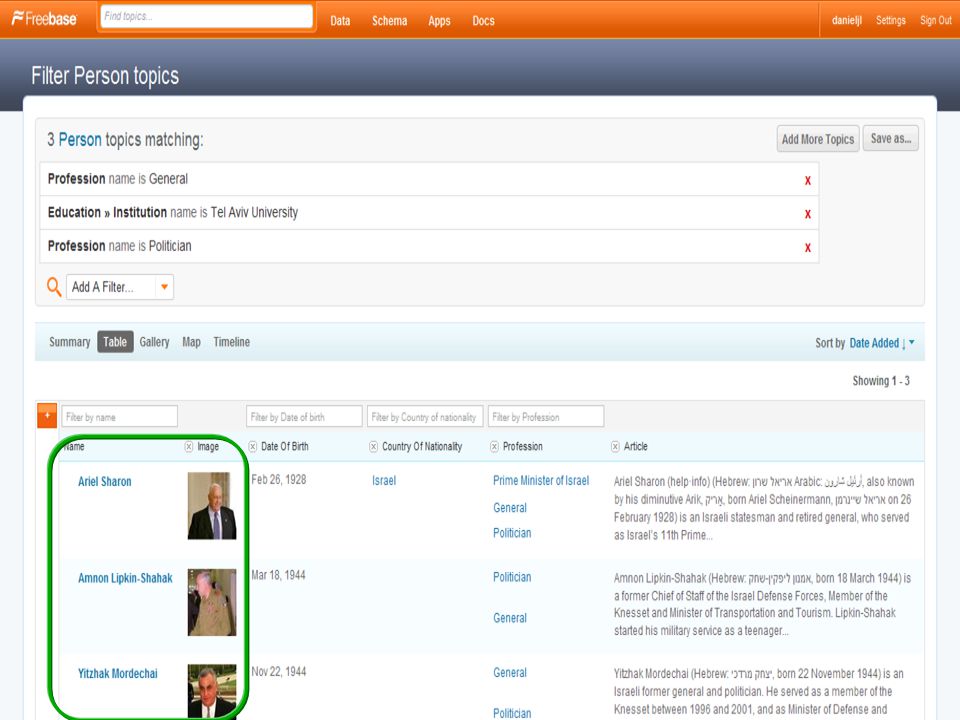Open the Data menu
Screen dimensions: 960x720
[x=340, y=21]
